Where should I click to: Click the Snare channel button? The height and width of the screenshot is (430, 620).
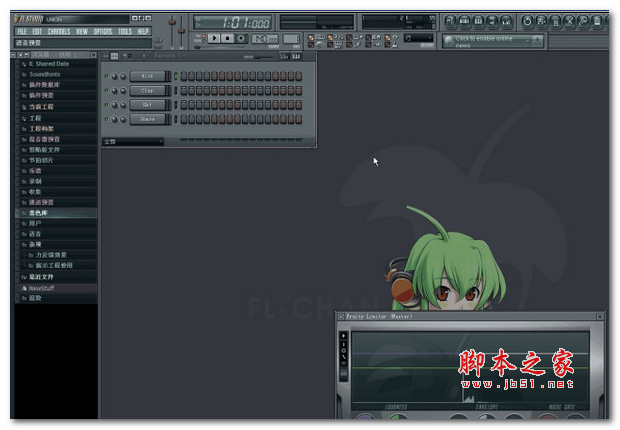[x=147, y=119]
